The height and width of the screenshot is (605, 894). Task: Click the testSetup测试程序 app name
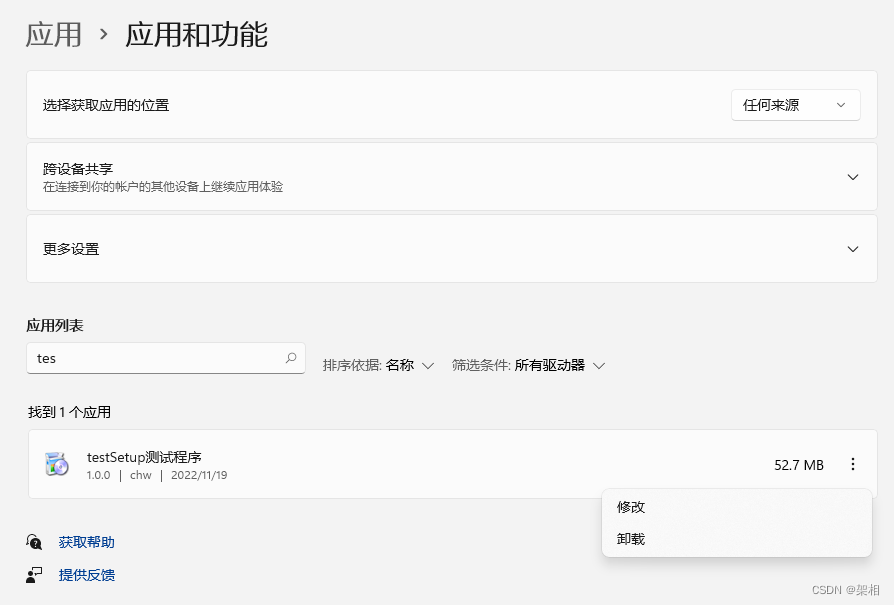[x=144, y=457]
